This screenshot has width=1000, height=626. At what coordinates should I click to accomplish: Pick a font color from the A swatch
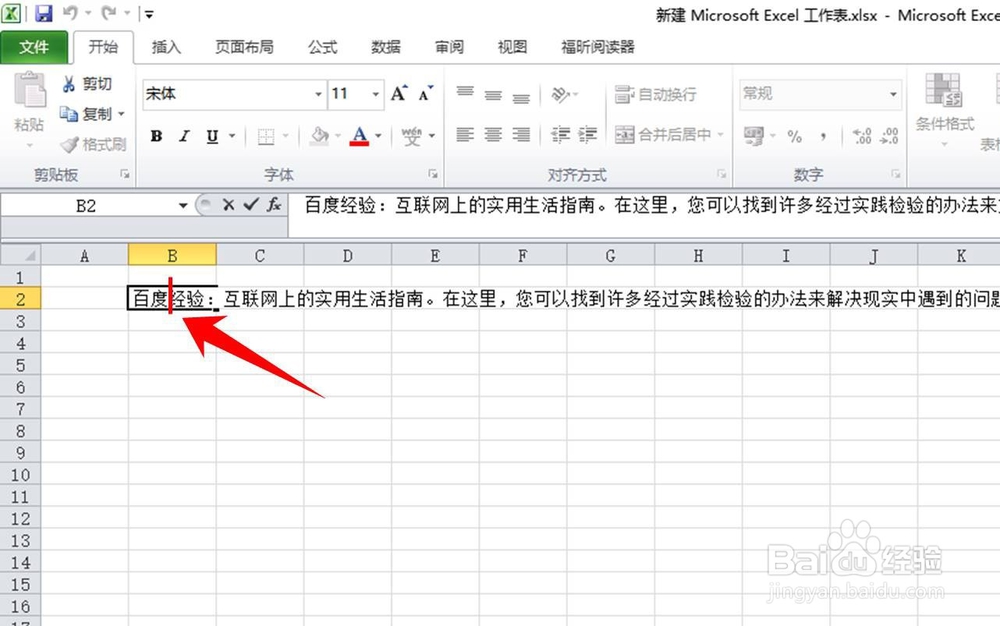(x=362, y=136)
